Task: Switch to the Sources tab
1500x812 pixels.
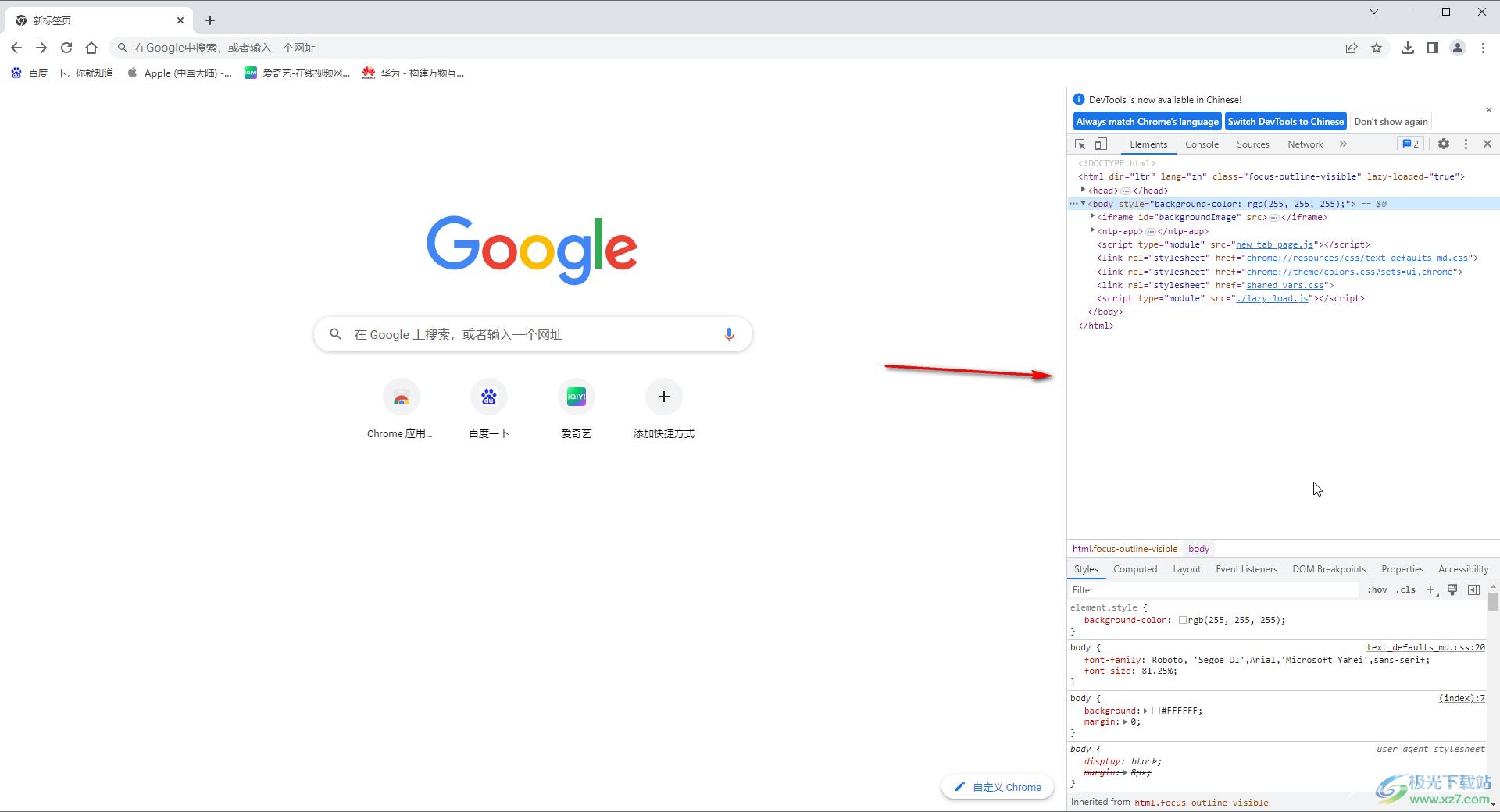Action: (1252, 144)
